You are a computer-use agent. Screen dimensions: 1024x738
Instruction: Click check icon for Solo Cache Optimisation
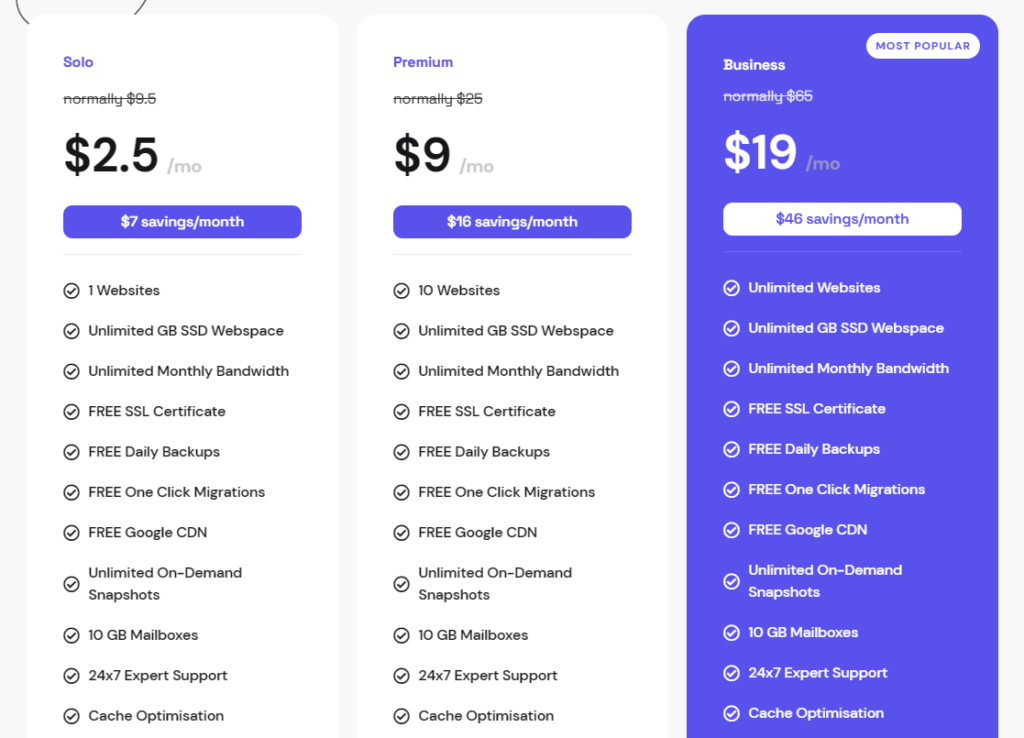71,716
